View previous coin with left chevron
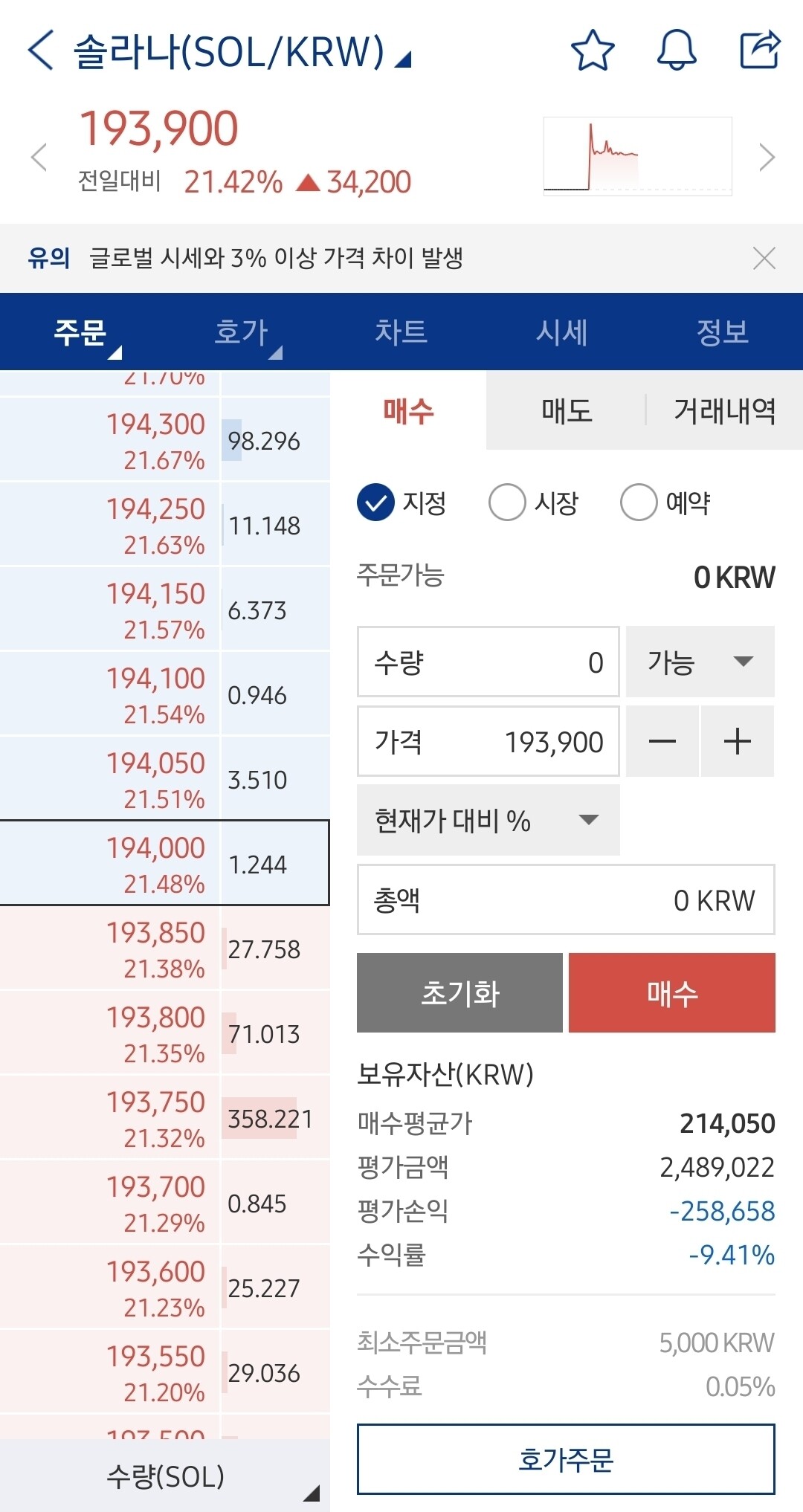Viewport: 803px width, 1512px height. click(x=37, y=156)
